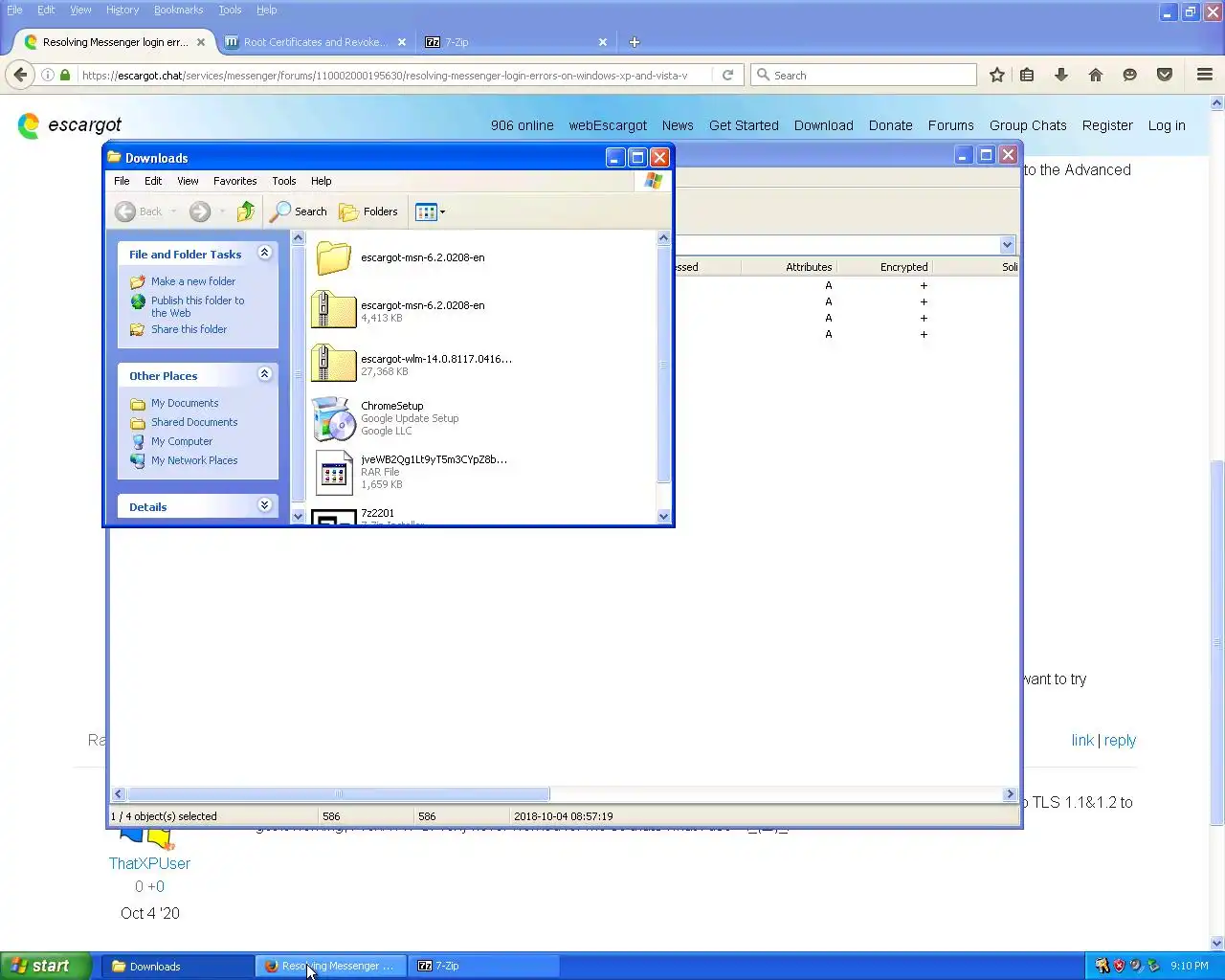The image size is (1225, 980).
Task: Click the site information icon in the address bar
Action: (x=47, y=75)
